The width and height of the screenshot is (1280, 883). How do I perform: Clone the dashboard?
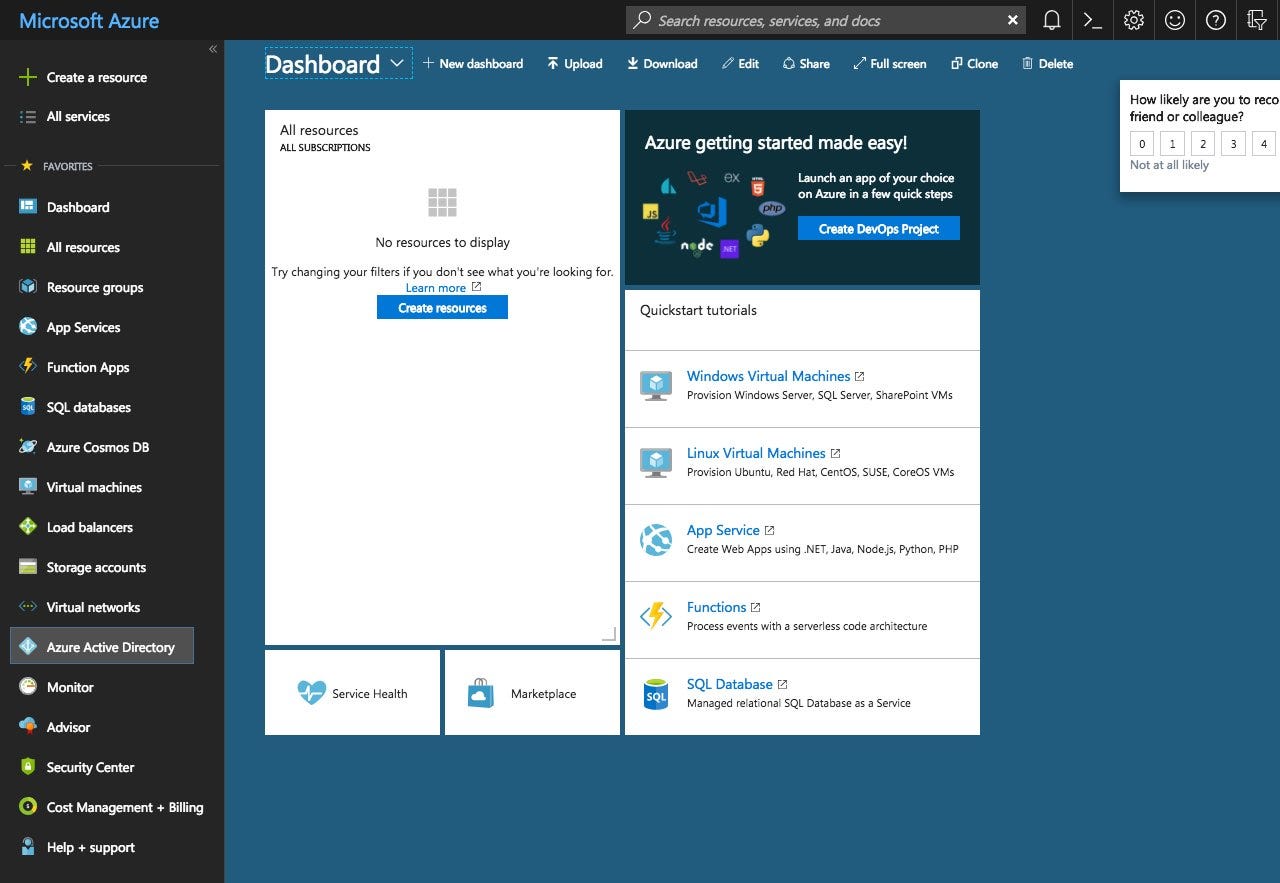point(974,64)
